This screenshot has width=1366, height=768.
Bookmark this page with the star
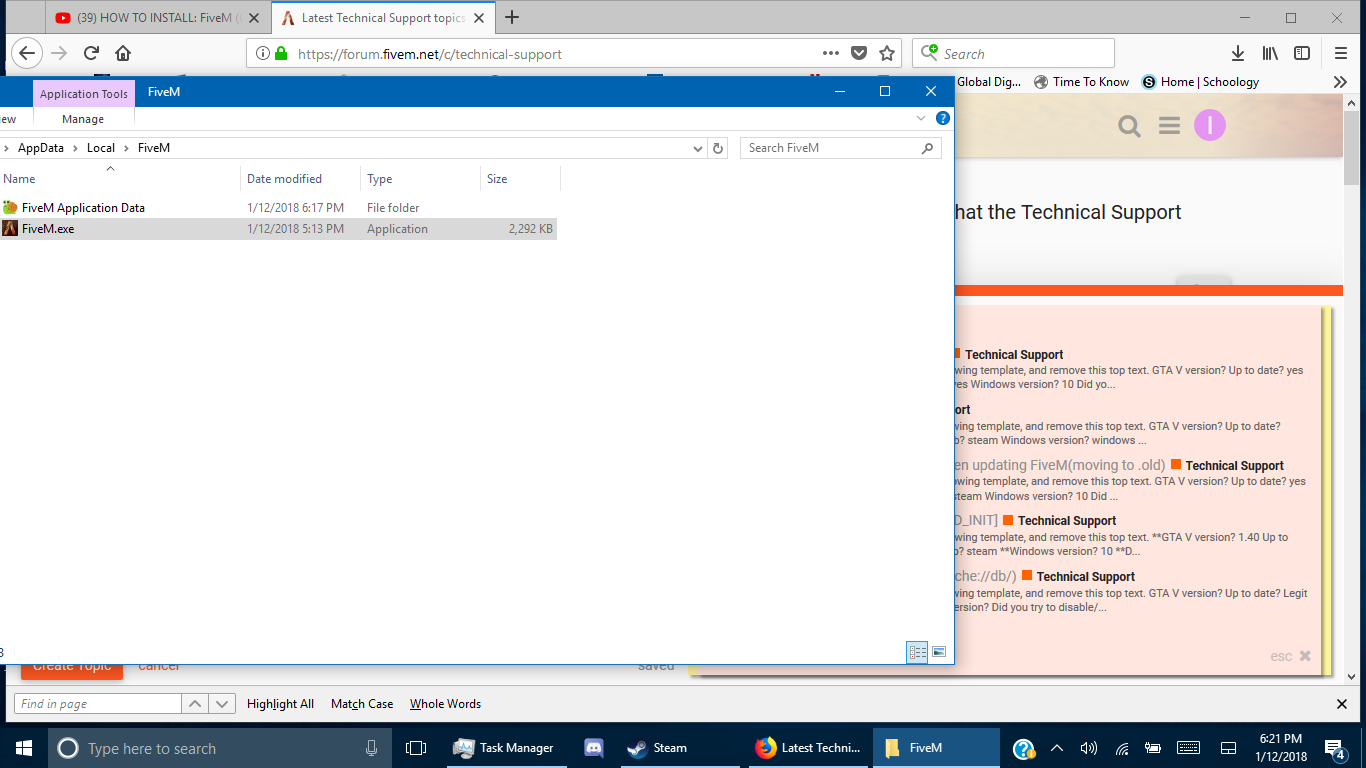pyautogui.click(x=887, y=54)
